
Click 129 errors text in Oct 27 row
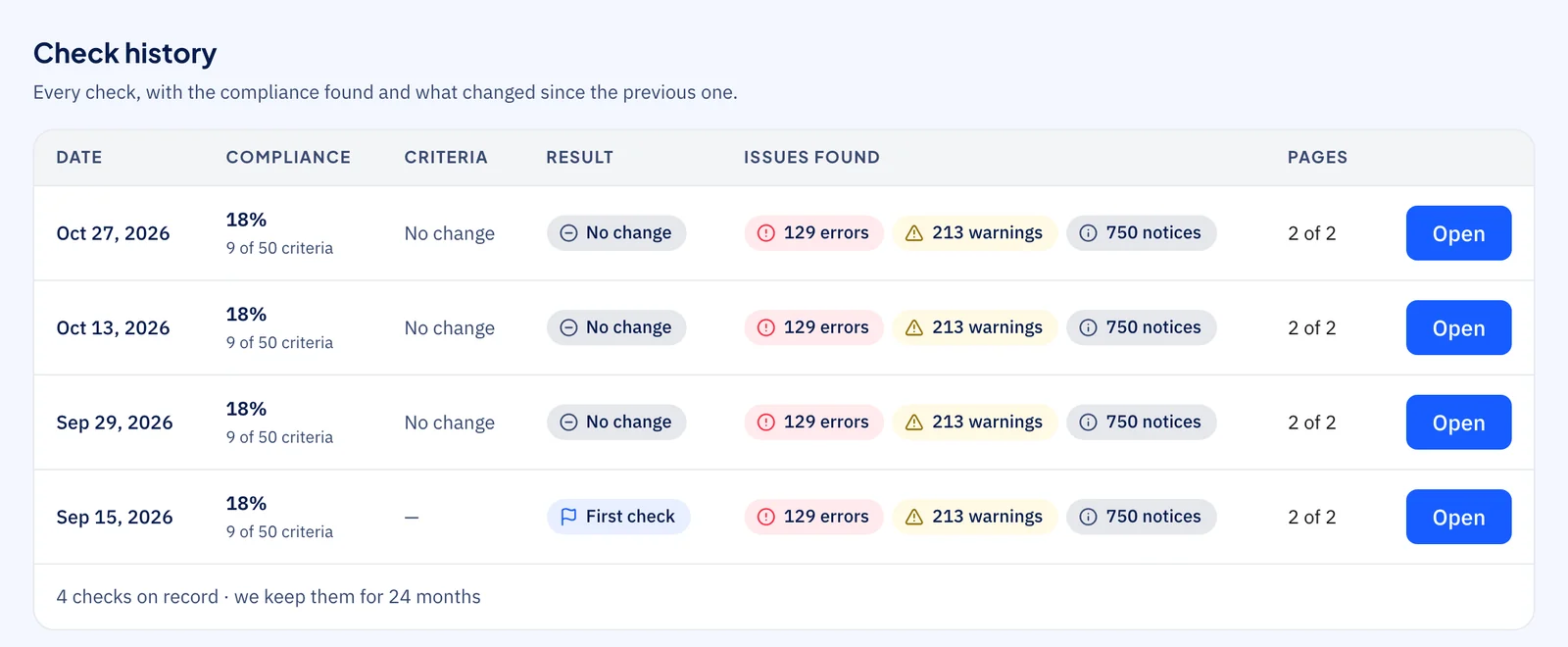tap(826, 233)
